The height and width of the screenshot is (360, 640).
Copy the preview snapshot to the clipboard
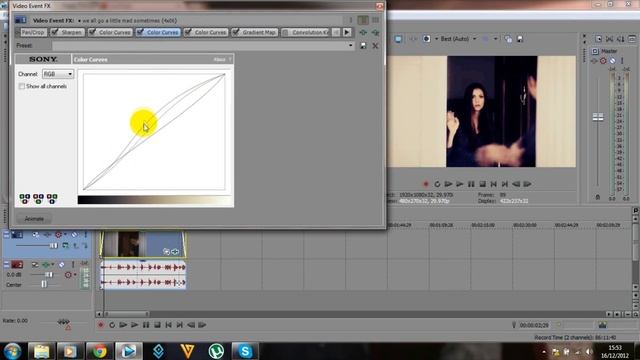click(x=508, y=39)
